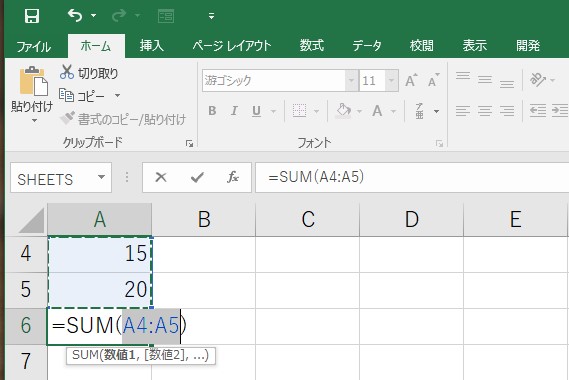
Task: Open the コピー dropdown arrow
Action: click(117, 95)
